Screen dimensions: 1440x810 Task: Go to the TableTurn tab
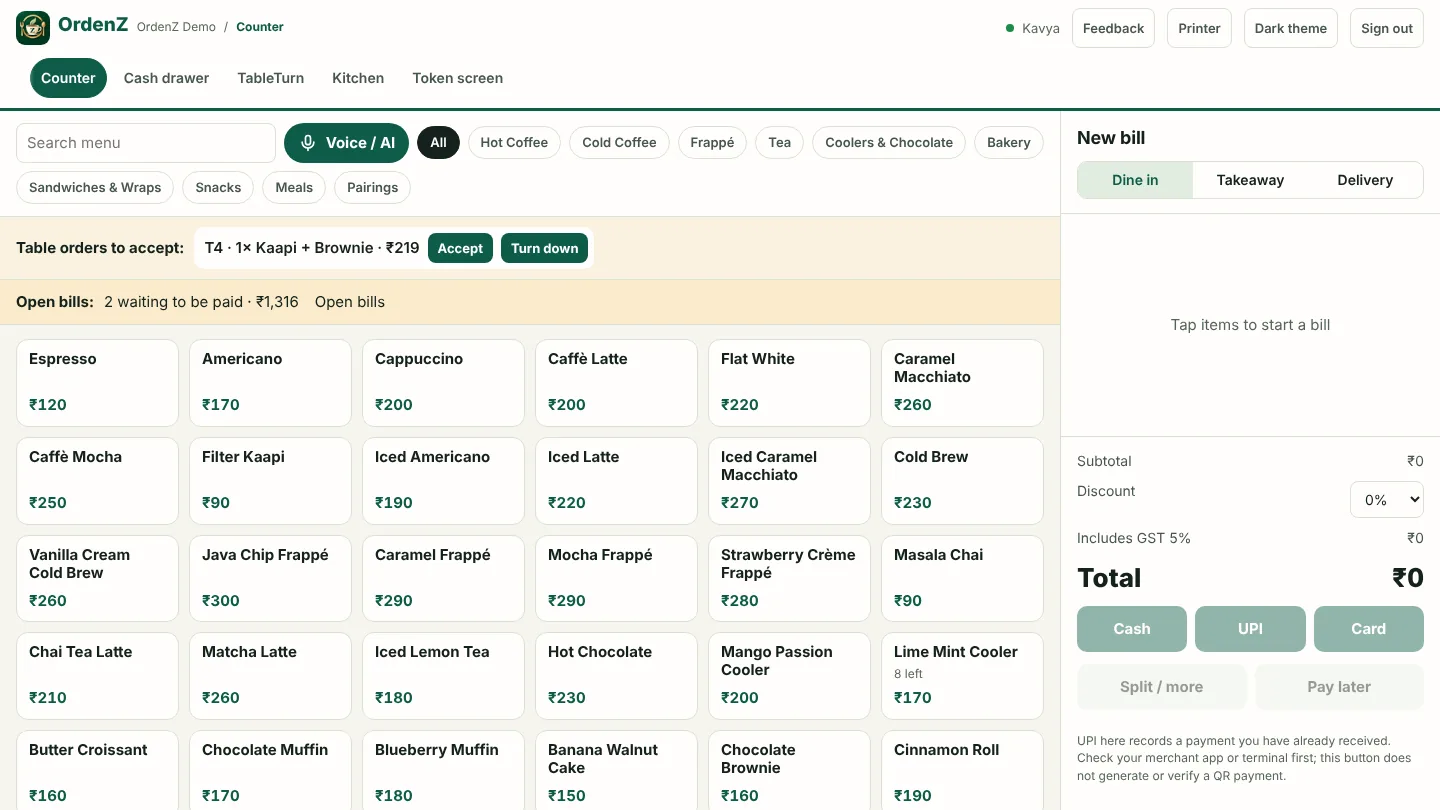271,78
